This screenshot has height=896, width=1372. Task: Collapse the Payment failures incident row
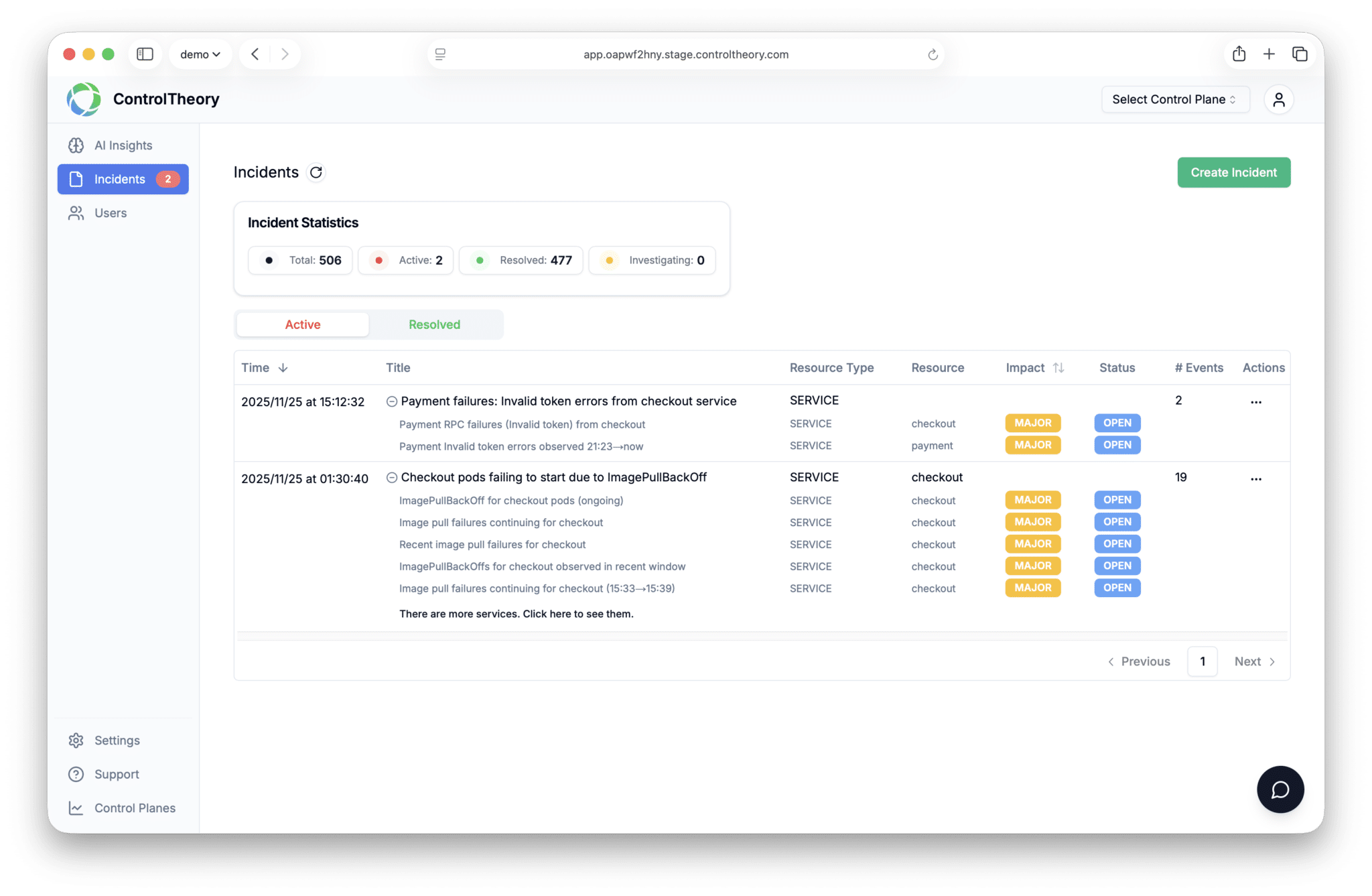click(392, 401)
